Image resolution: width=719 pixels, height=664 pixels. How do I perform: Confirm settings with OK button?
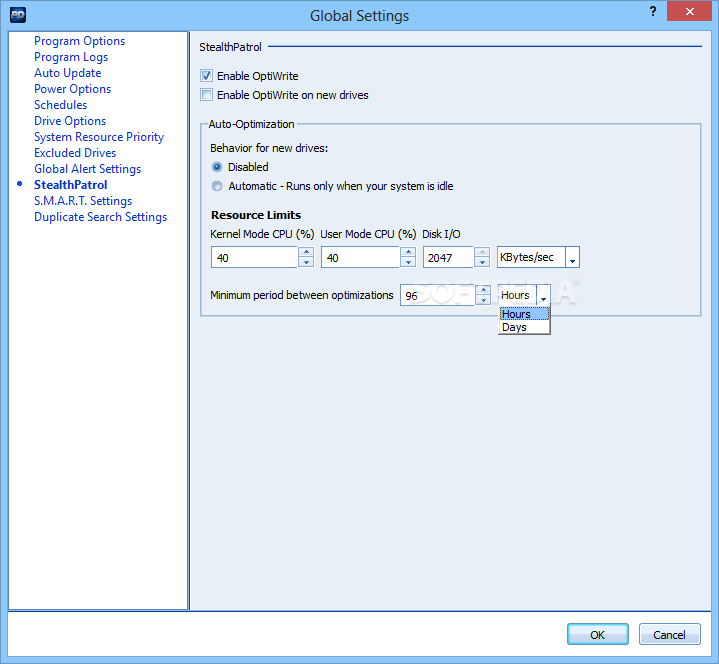coord(597,635)
